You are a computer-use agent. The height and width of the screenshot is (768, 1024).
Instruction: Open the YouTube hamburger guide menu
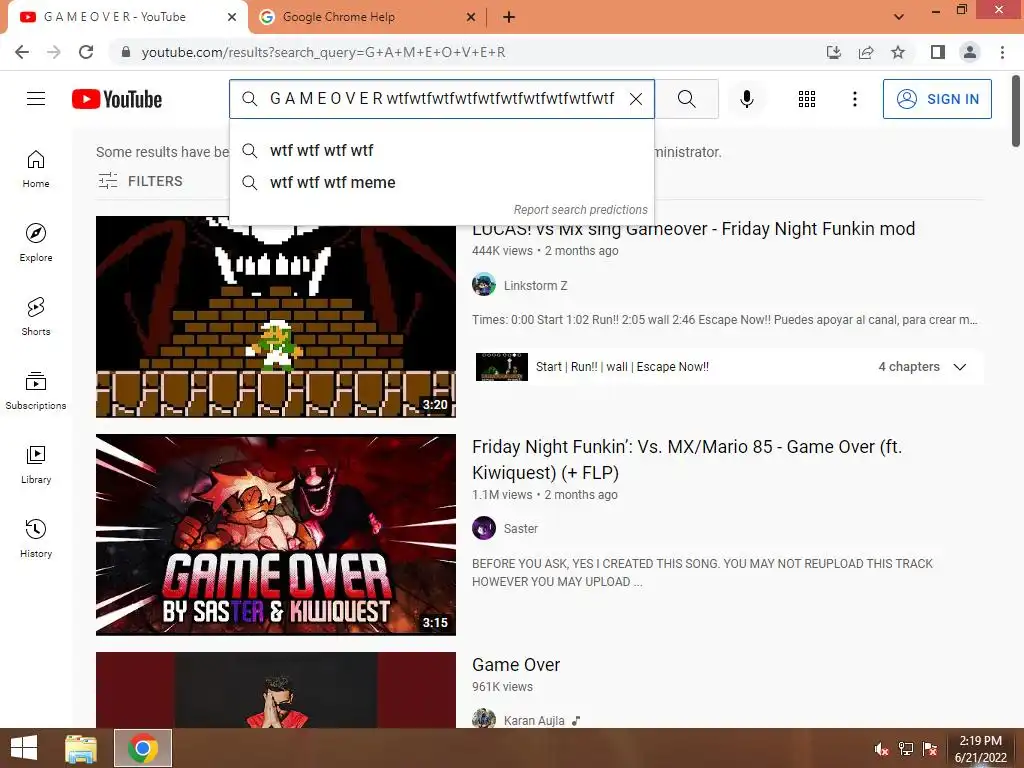36,99
